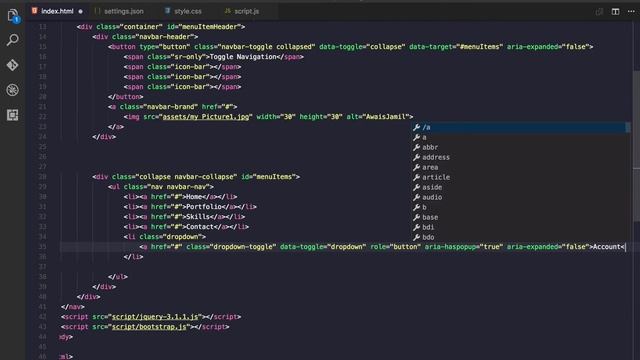Choose 'address' from suggestion list
This screenshot has width=640, height=360.
pos(520,157)
